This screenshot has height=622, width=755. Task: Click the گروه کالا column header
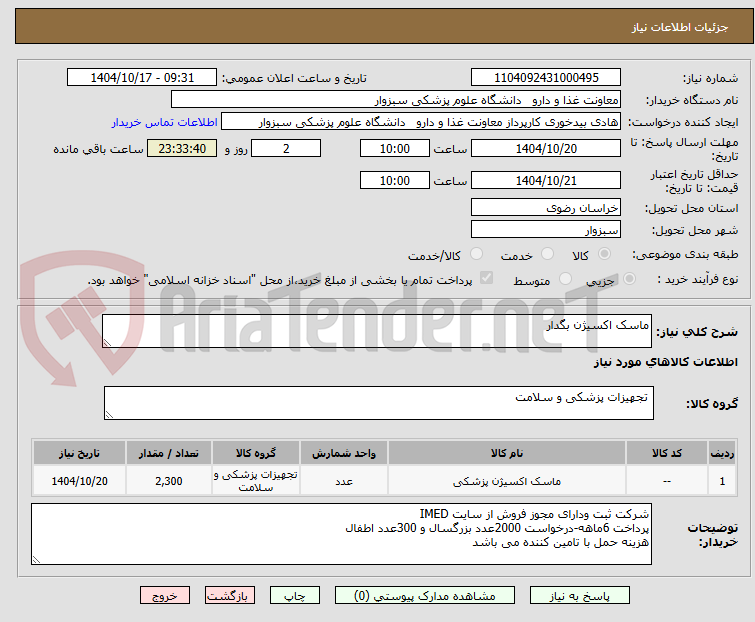[256, 453]
